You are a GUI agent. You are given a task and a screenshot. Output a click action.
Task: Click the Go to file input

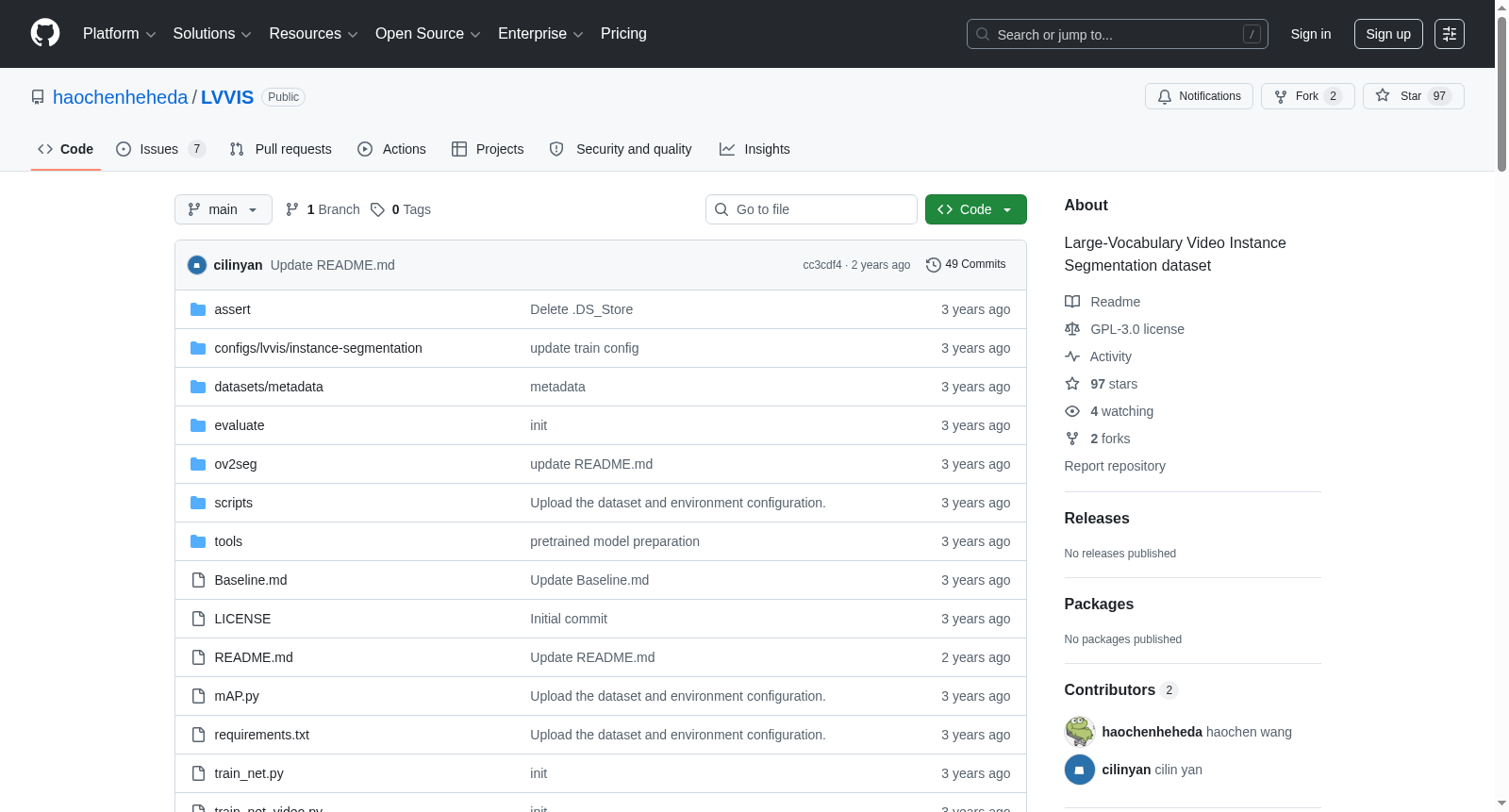(811, 209)
